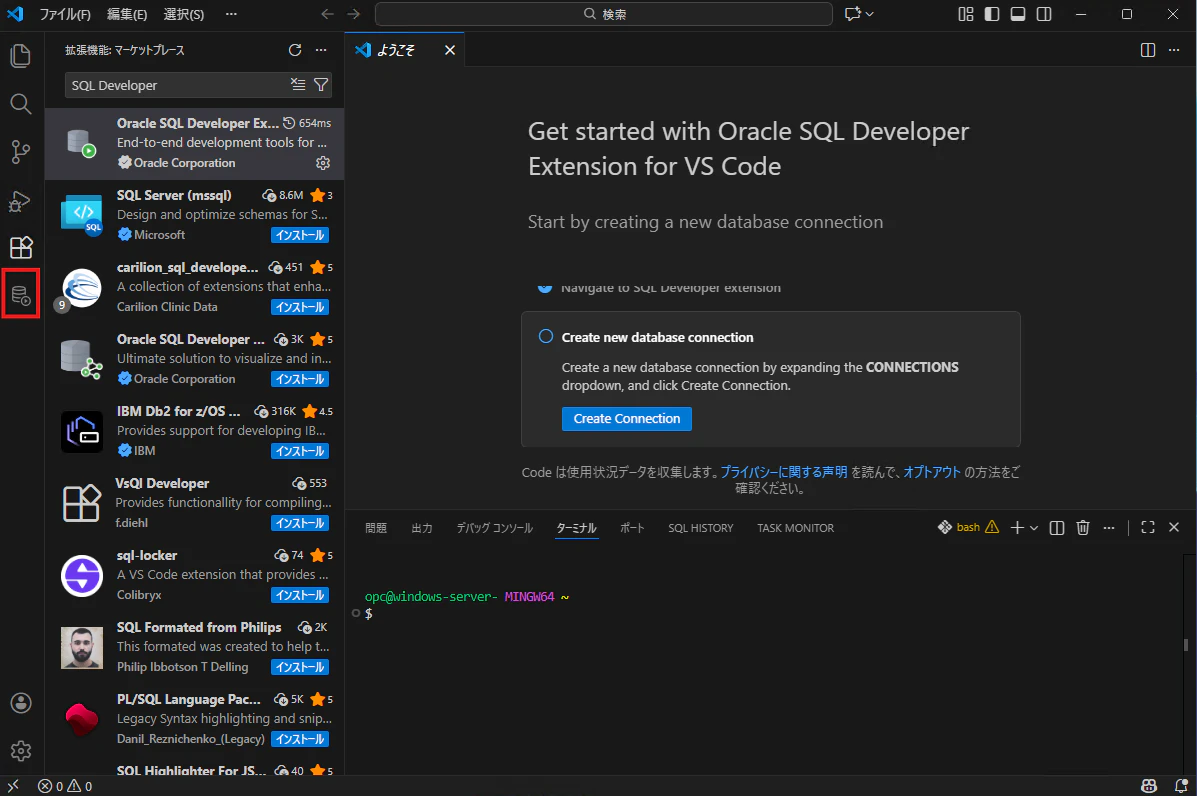Toggle secondary side bar visibility
Image resolution: width=1197 pixels, height=796 pixels.
[1044, 14]
